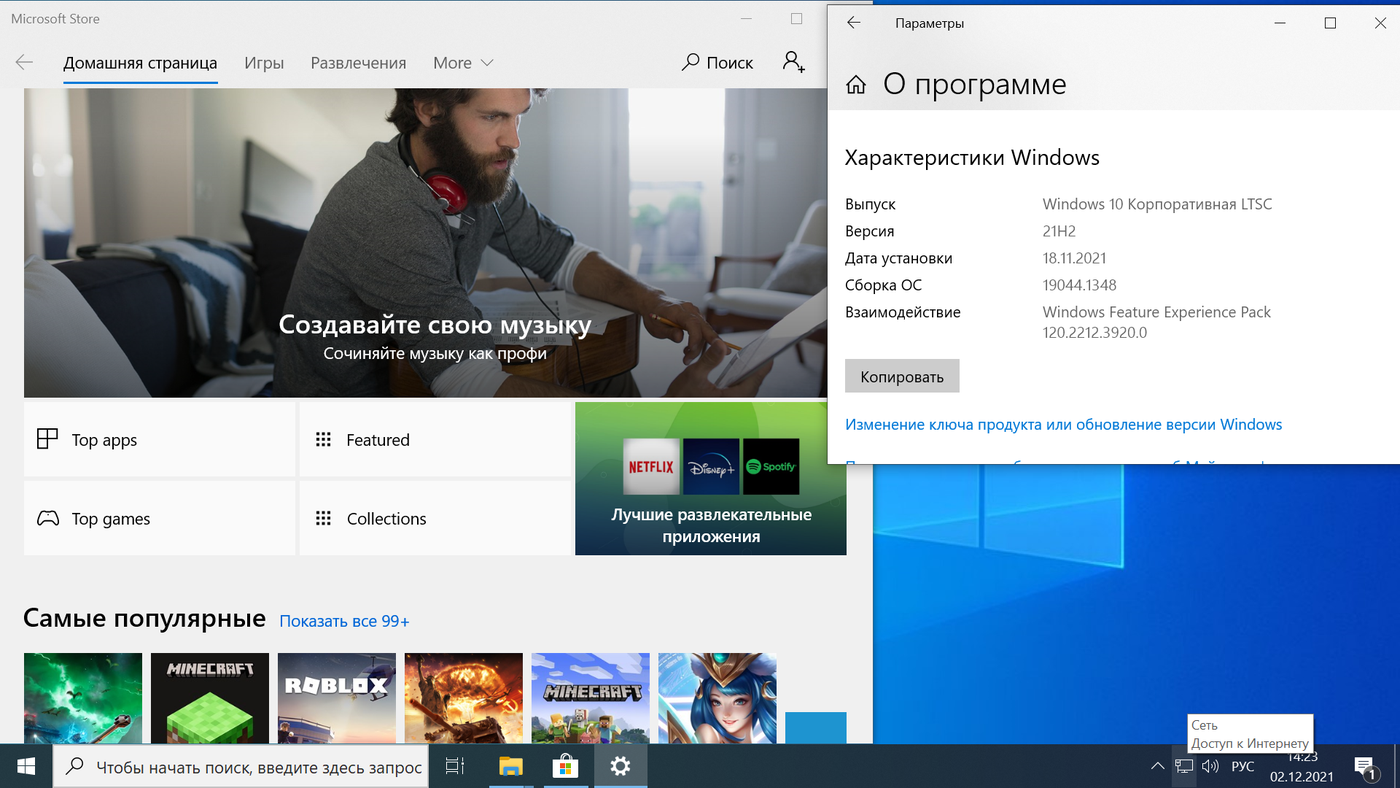Click the Характеристики Windows heading
The image size is (1400, 788).
[972, 157]
